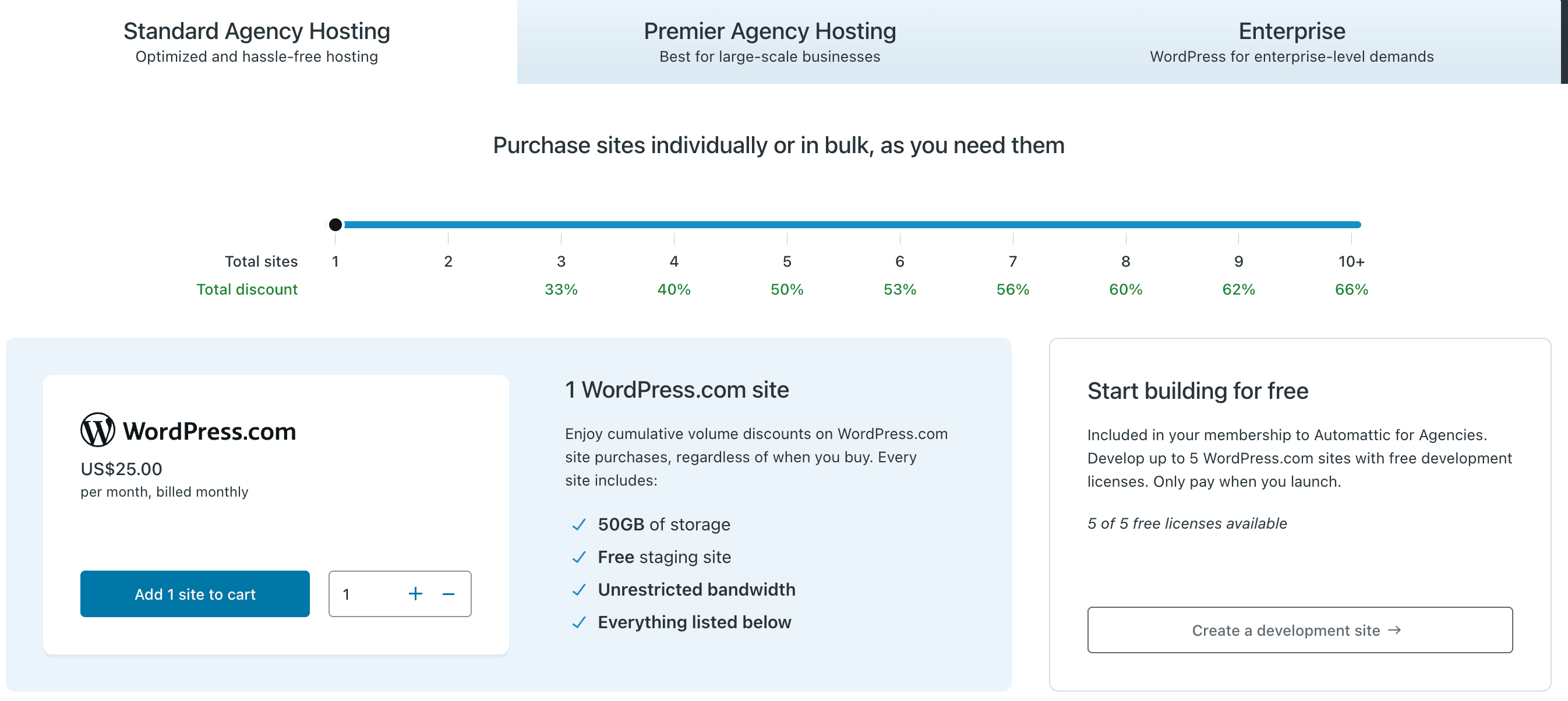This screenshot has height=701, width=1568.
Task: Click the slider handle at 1 site
Action: point(336,225)
